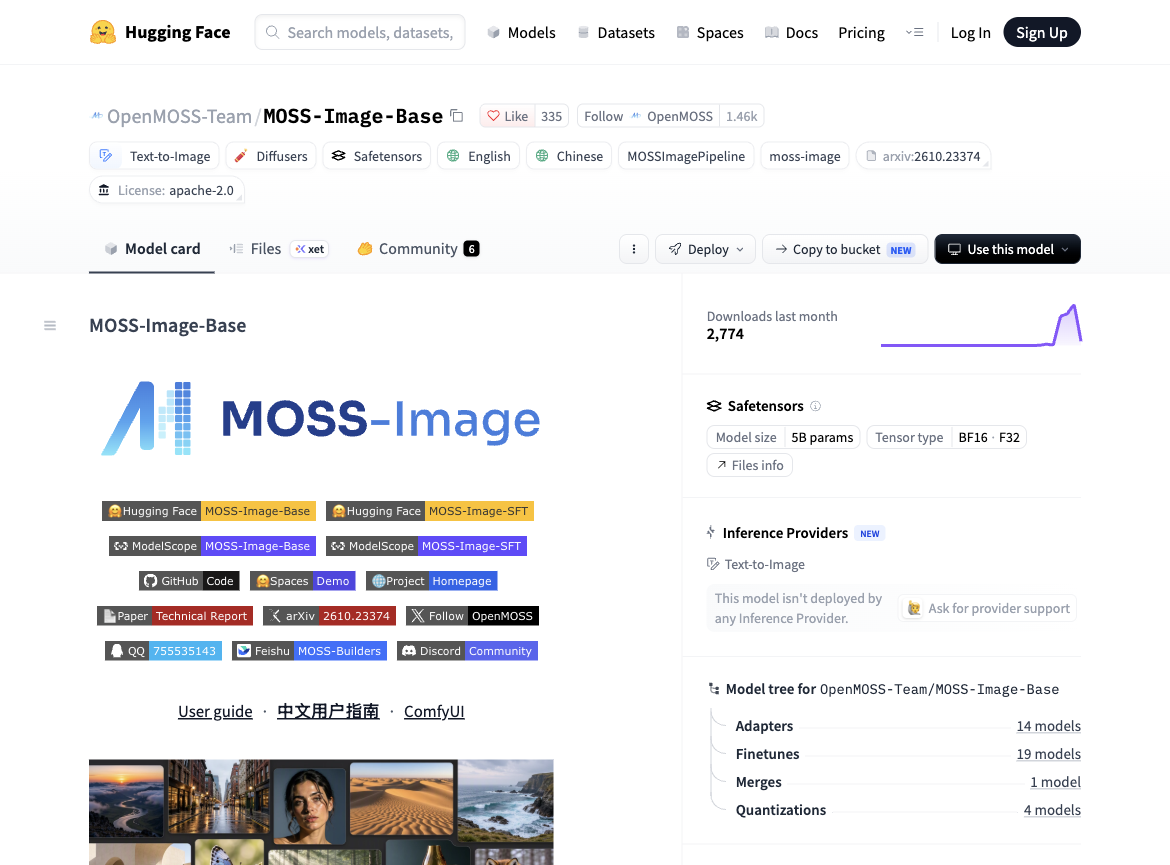Viewport: 1170px width, 865px height.
Task: Open the ComfyUI link
Action: (x=434, y=711)
